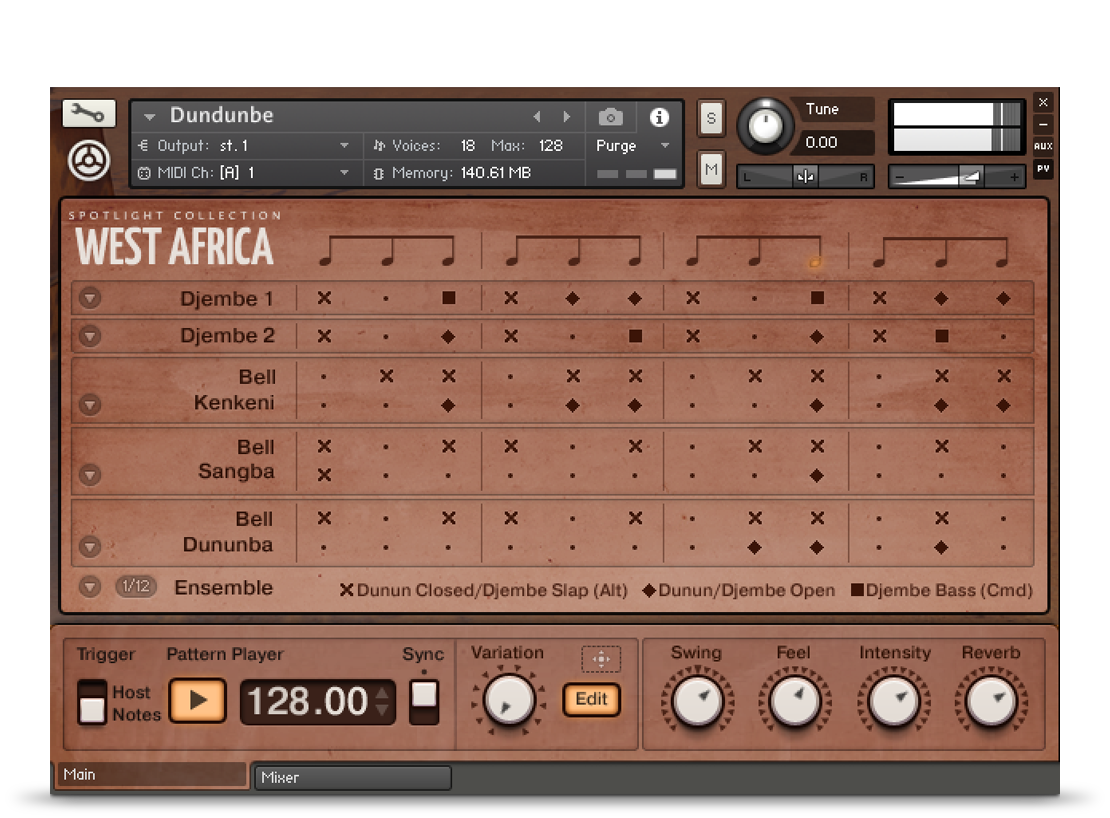
Task: Open the instrument name dropdown arrow
Action: click(149, 117)
